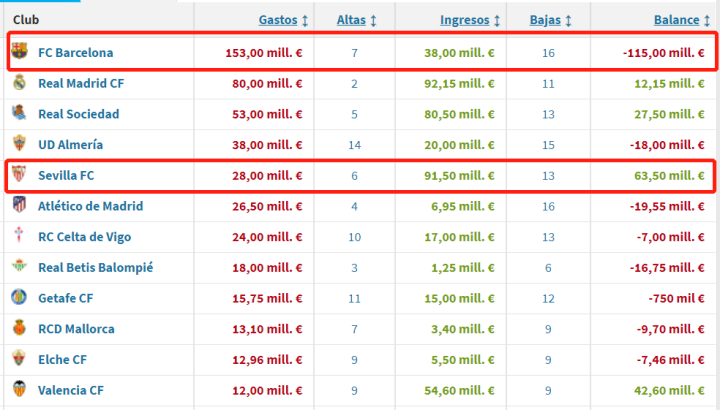Click Sevilla's 91,50 mill. € income
Image resolution: width=720 pixels, height=410 pixels.
(459, 175)
